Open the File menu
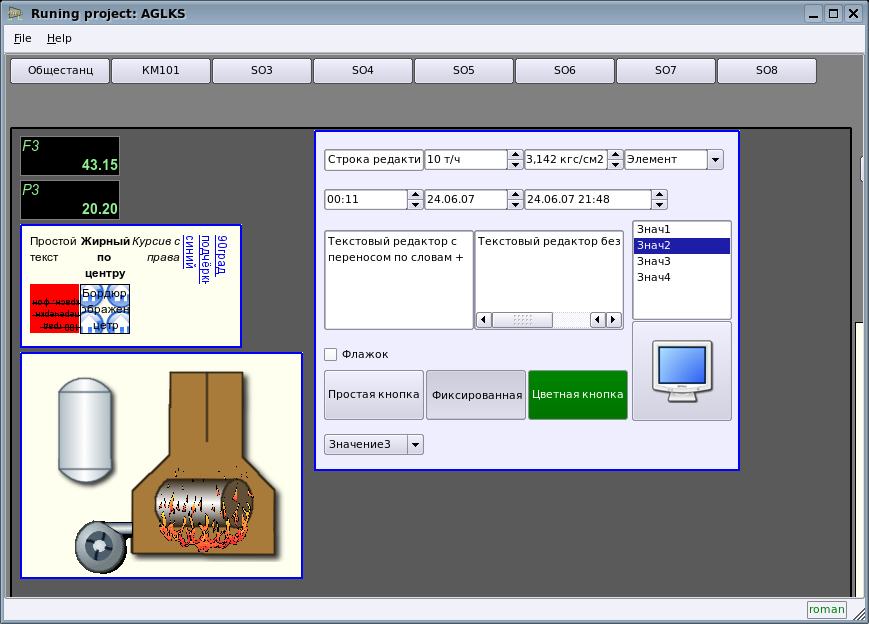The image size is (869, 624). (x=22, y=38)
